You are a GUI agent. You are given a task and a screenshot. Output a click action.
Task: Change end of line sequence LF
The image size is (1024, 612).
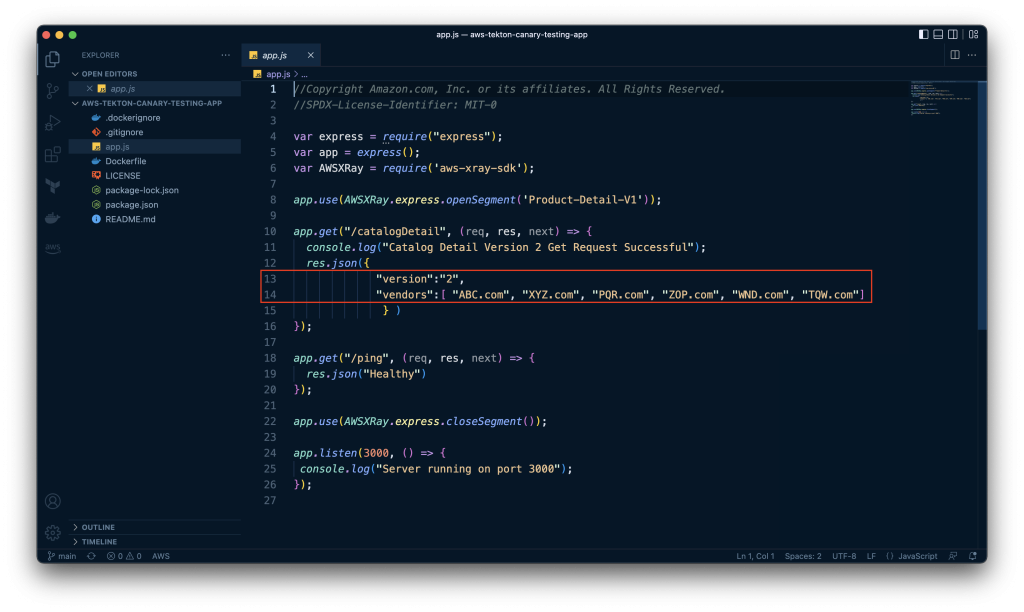[x=871, y=556]
